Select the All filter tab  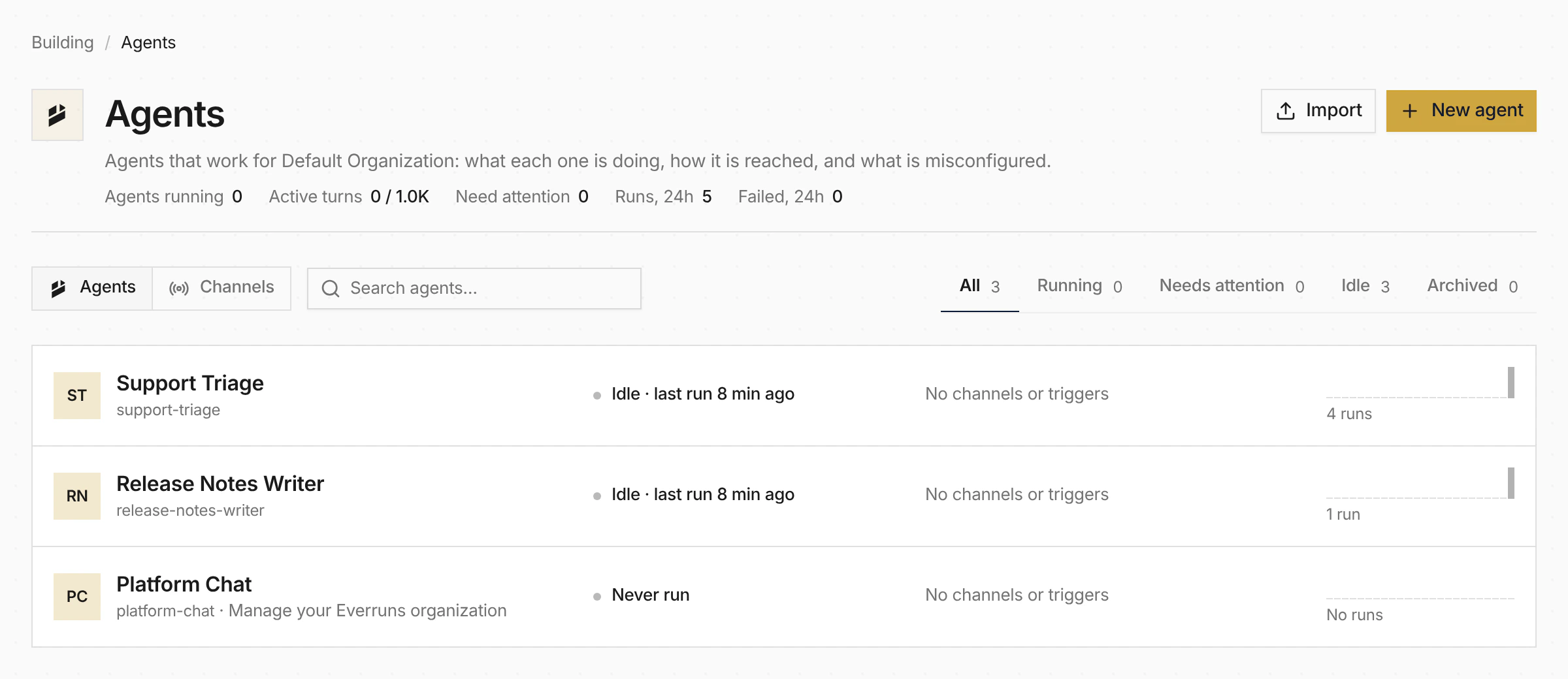tap(979, 286)
